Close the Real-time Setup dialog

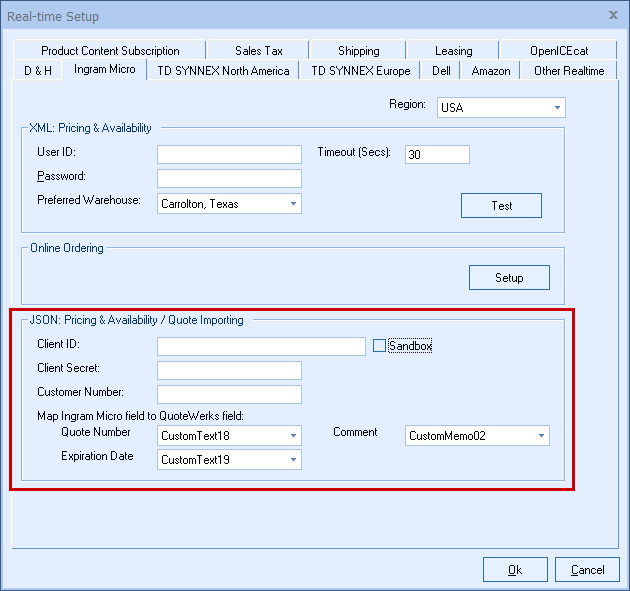point(613,15)
